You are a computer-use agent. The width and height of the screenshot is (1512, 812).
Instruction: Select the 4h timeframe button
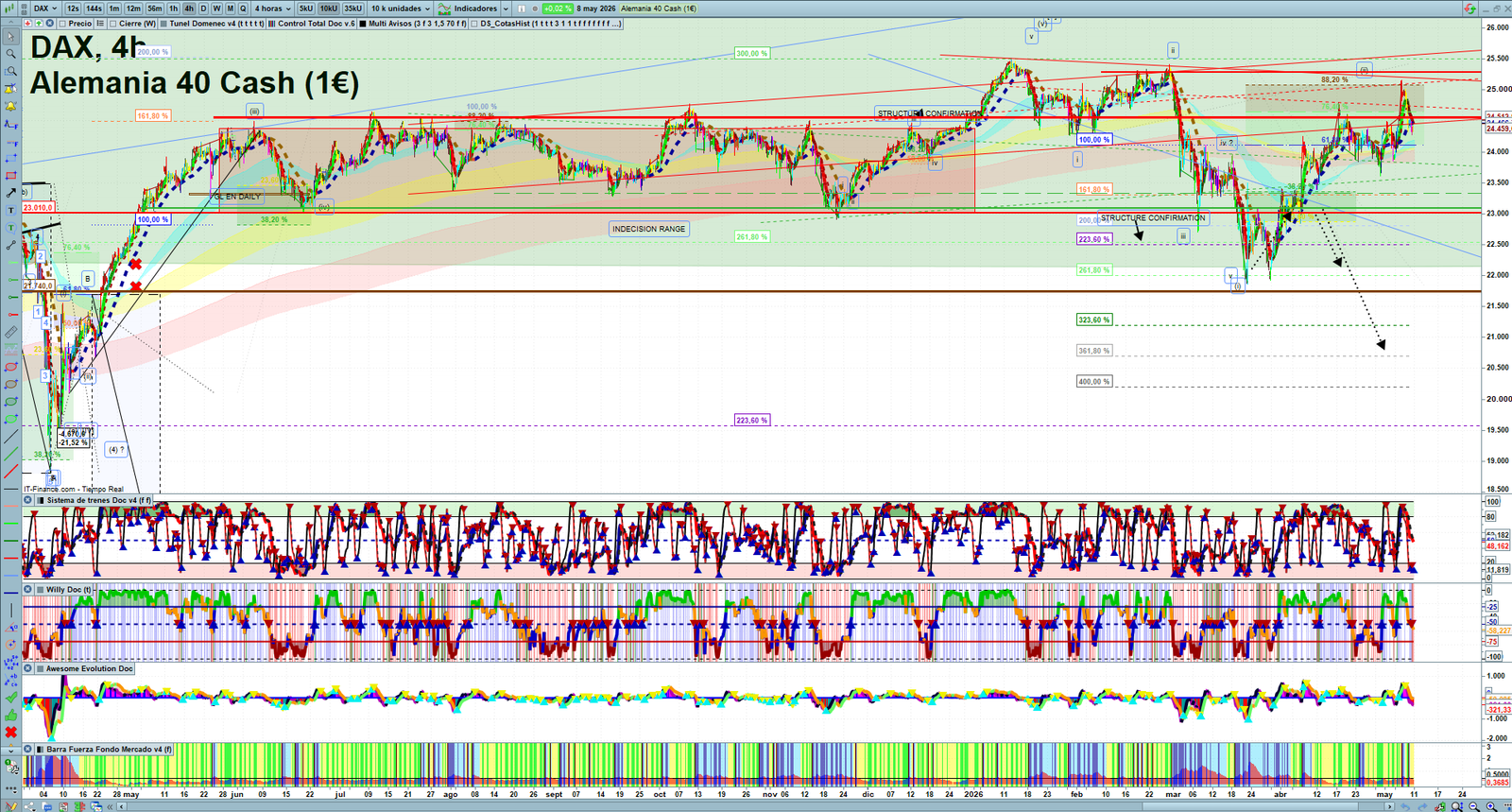coord(189,9)
